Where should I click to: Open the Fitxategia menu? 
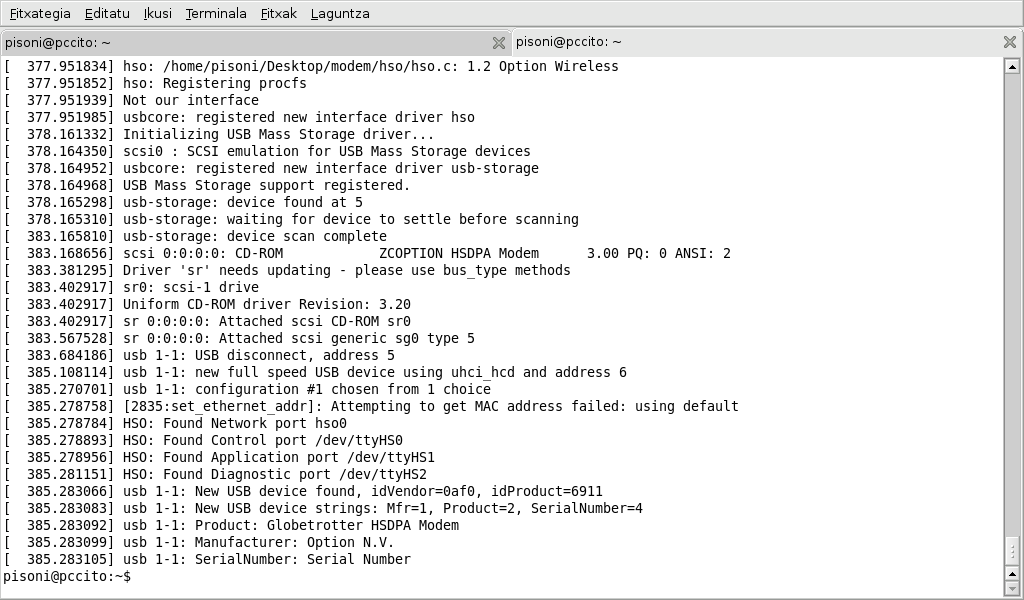[x=40, y=14]
